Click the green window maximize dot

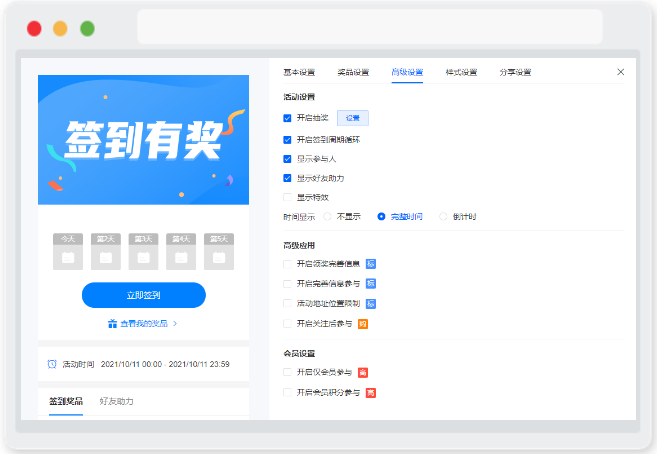(87, 28)
